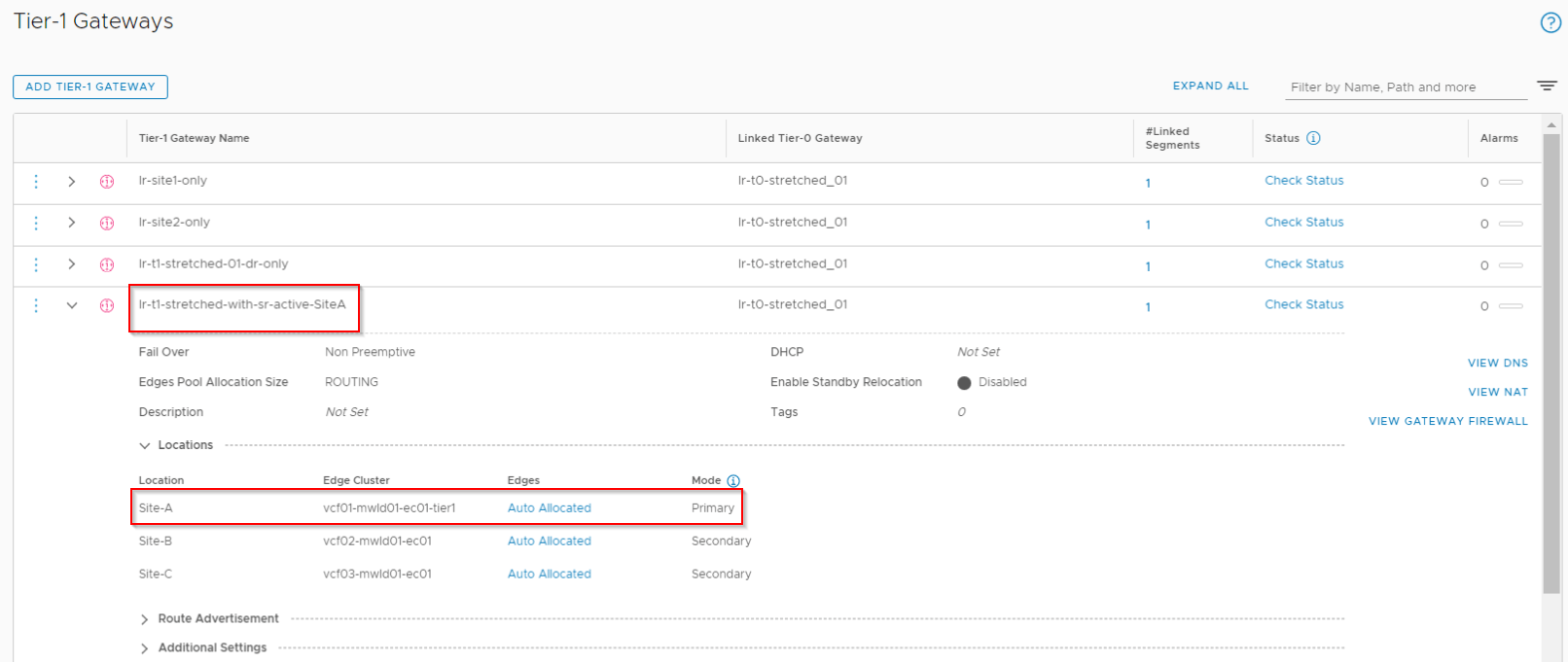Expand the Additional Settings section

145,648
